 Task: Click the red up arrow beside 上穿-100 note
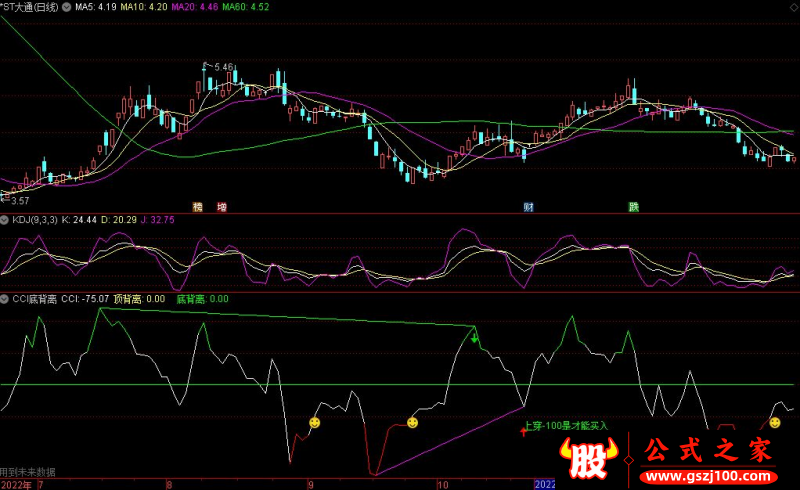[523, 432]
